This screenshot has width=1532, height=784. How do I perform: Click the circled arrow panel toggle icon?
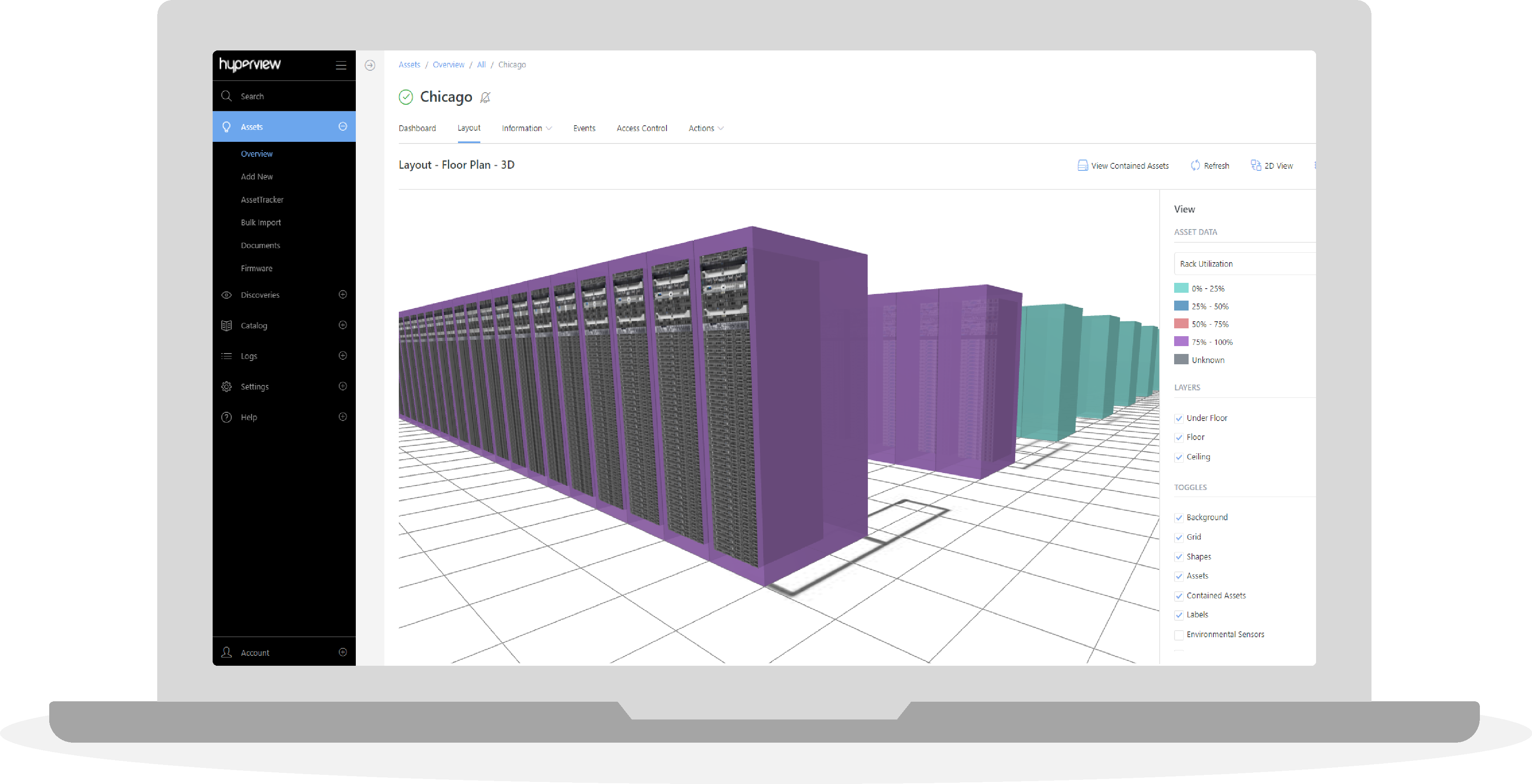tap(370, 65)
